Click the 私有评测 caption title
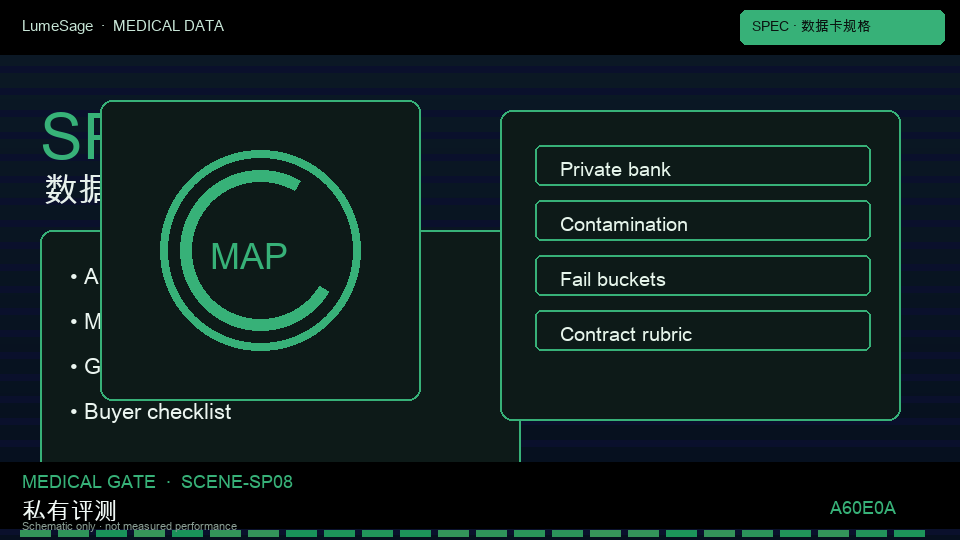 click(x=69, y=510)
